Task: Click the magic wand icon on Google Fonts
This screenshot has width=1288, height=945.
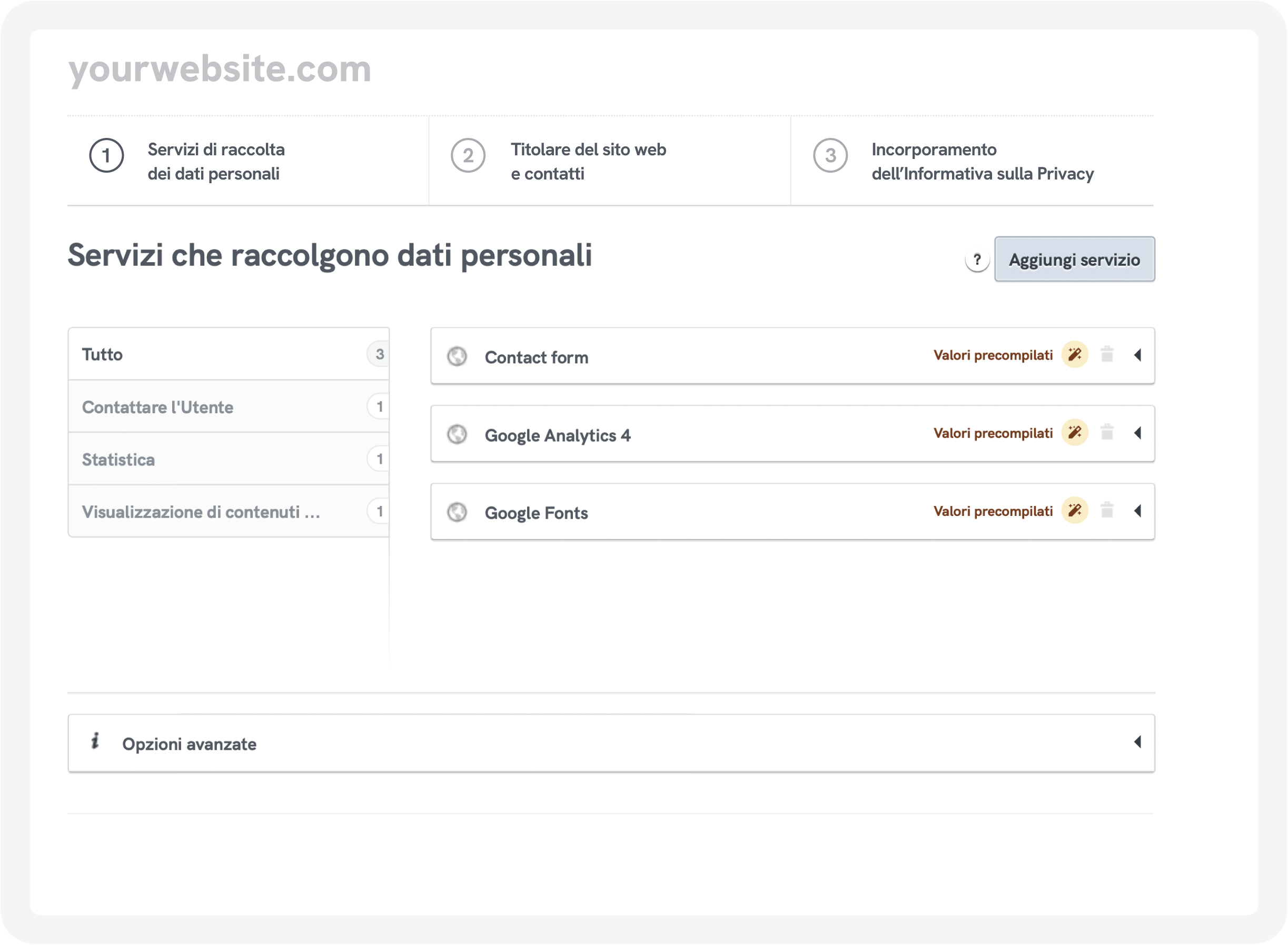Action: [1075, 510]
